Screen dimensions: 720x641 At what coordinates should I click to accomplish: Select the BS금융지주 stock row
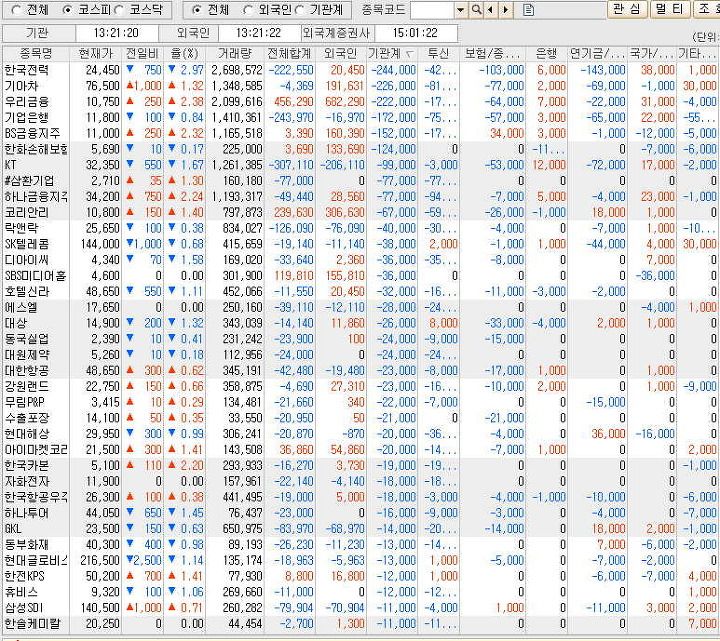[x=360, y=133]
